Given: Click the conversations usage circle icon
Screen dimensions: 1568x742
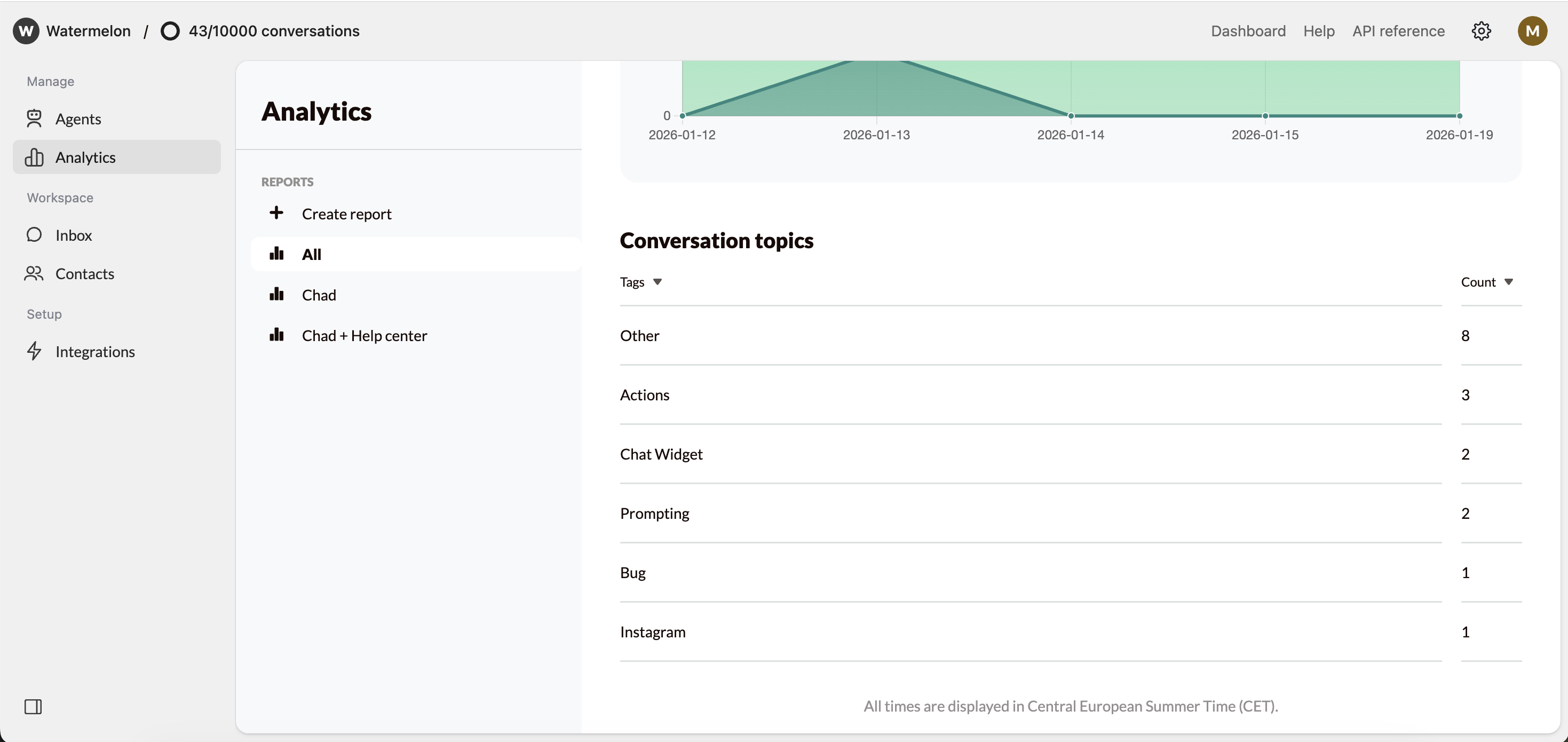Looking at the screenshot, I should (170, 31).
